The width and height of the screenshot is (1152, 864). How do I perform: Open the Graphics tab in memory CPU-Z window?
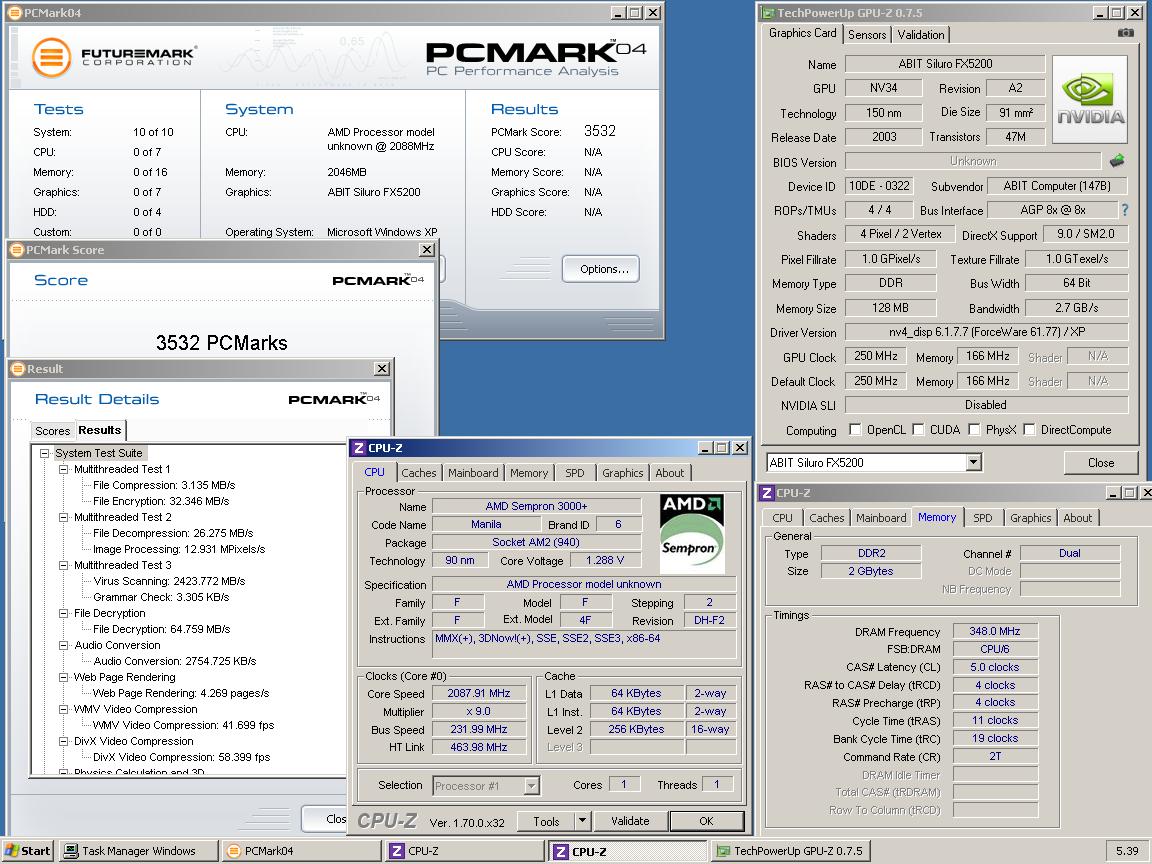[x=1030, y=518]
